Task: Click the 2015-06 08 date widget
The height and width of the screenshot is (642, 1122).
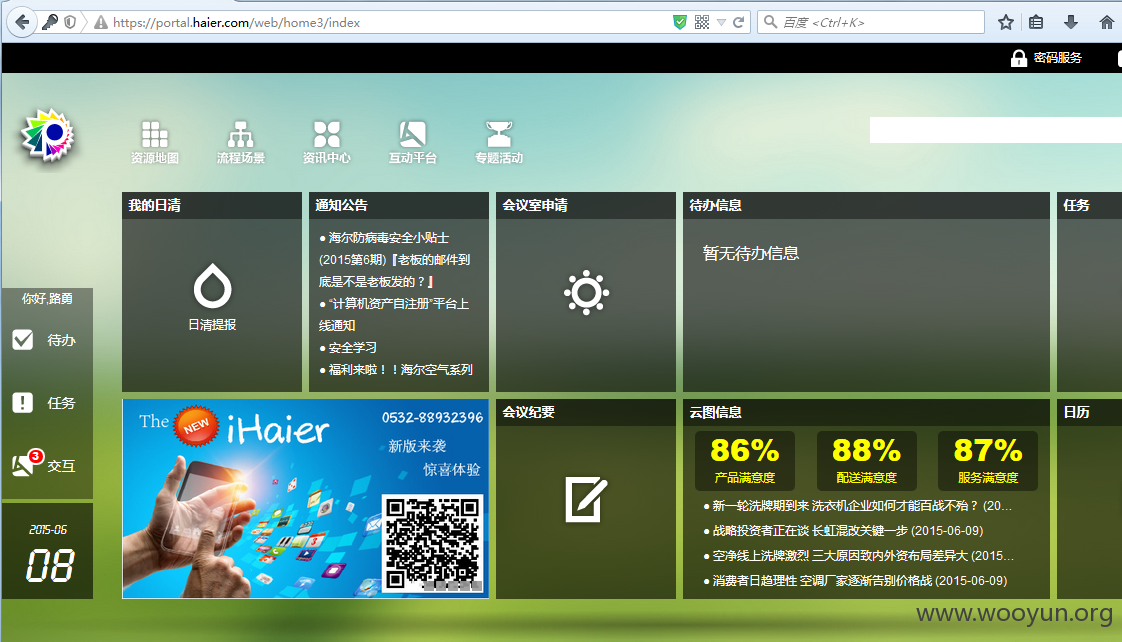Action: point(48,551)
